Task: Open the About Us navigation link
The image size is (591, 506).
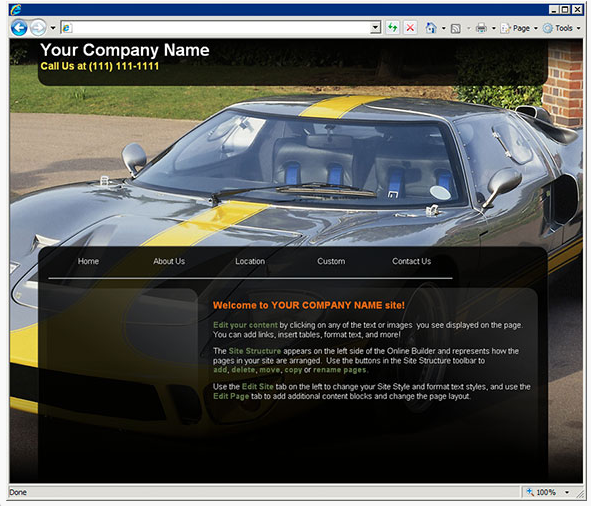Action: tap(169, 261)
